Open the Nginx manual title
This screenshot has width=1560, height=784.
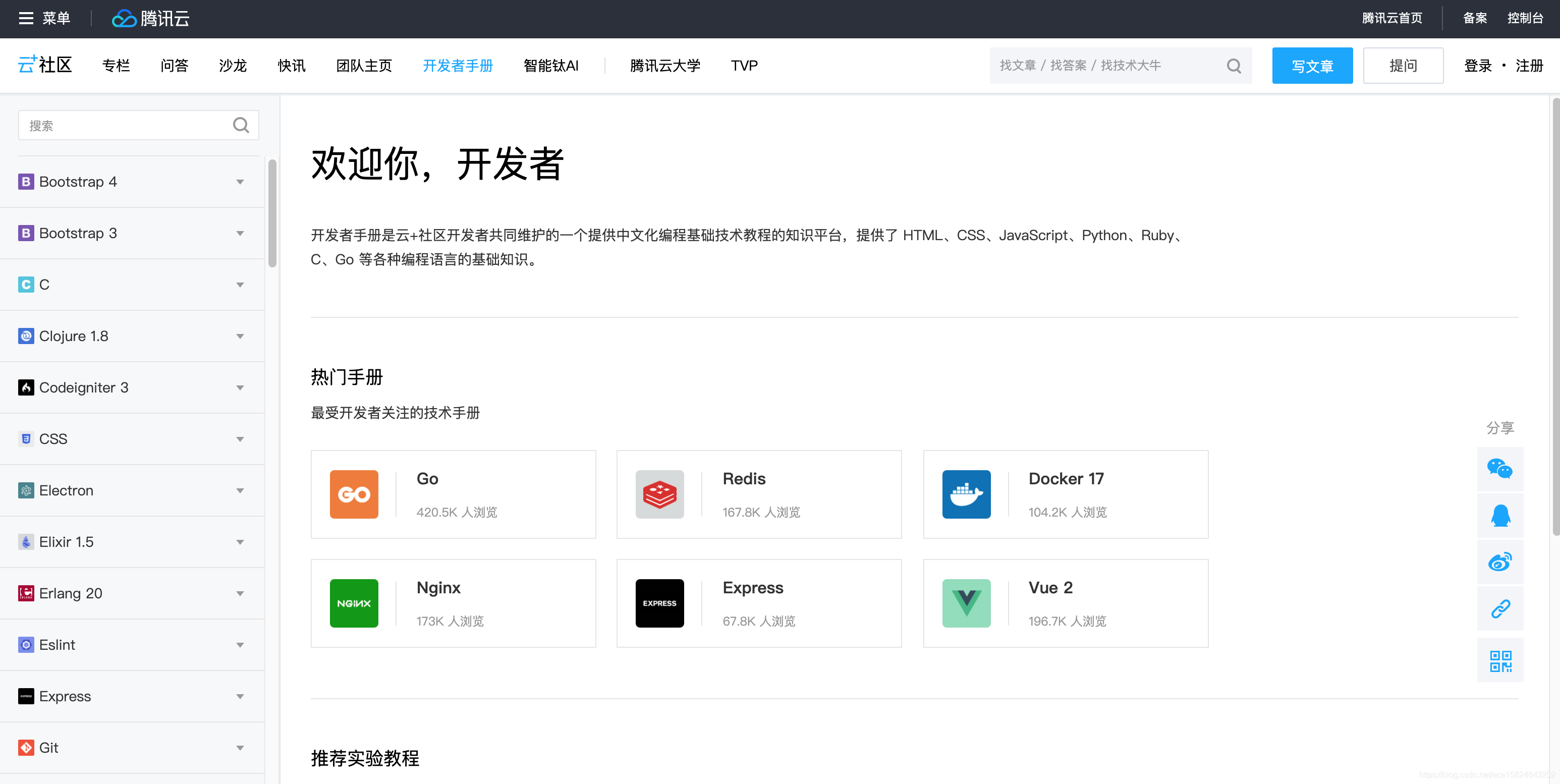438,588
